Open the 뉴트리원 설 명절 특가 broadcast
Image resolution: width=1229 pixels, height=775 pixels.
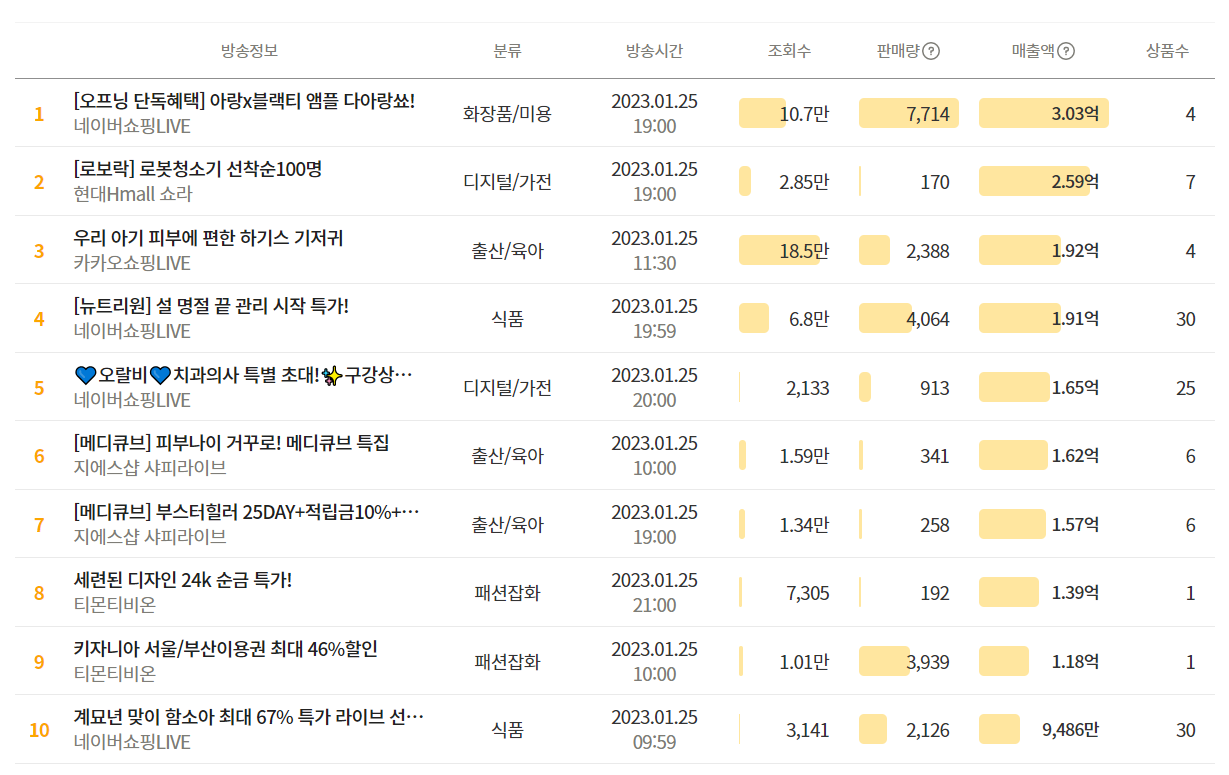click(x=211, y=306)
